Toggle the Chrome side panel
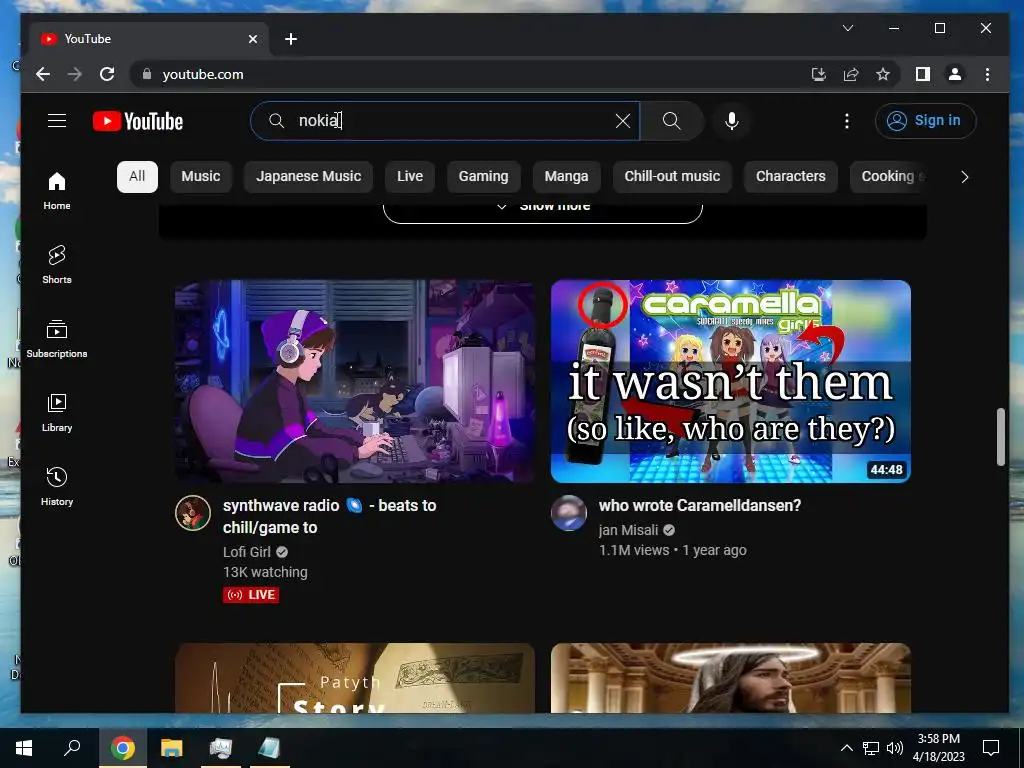1024x768 pixels. (x=922, y=74)
